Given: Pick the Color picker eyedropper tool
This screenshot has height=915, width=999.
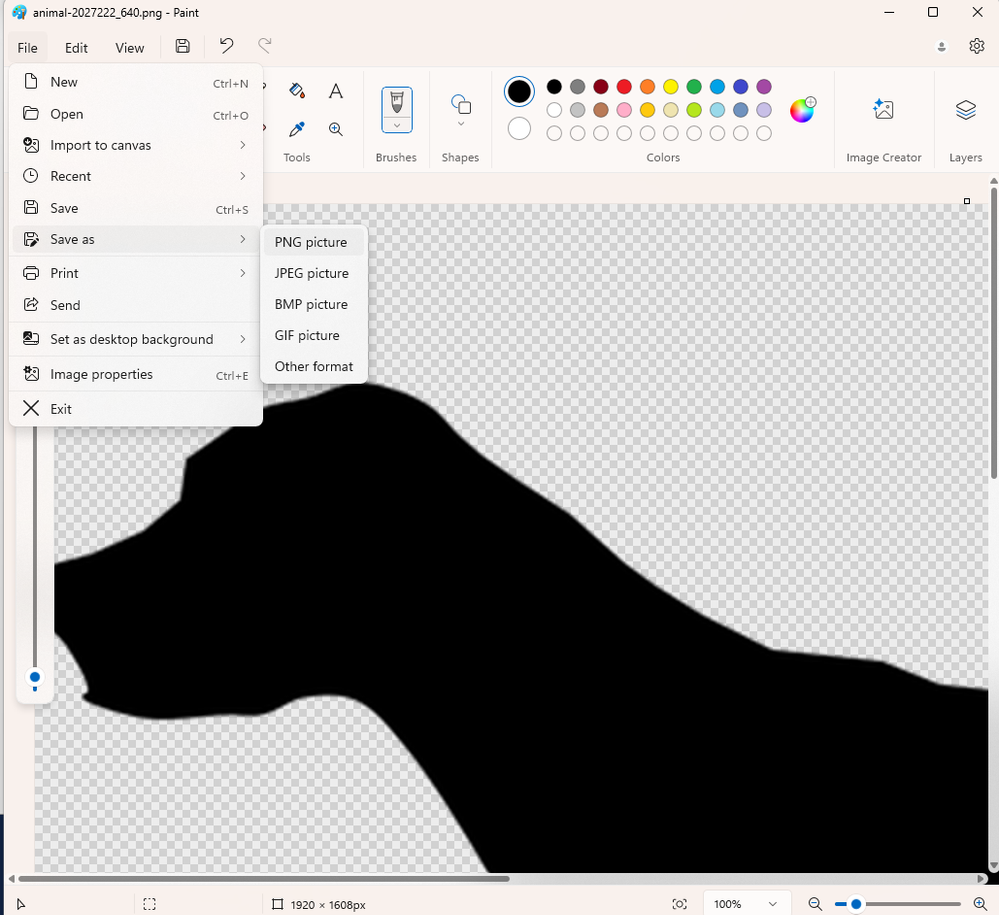Looking at the screenshot, I should pyautogui.click(x=296, y=129).
